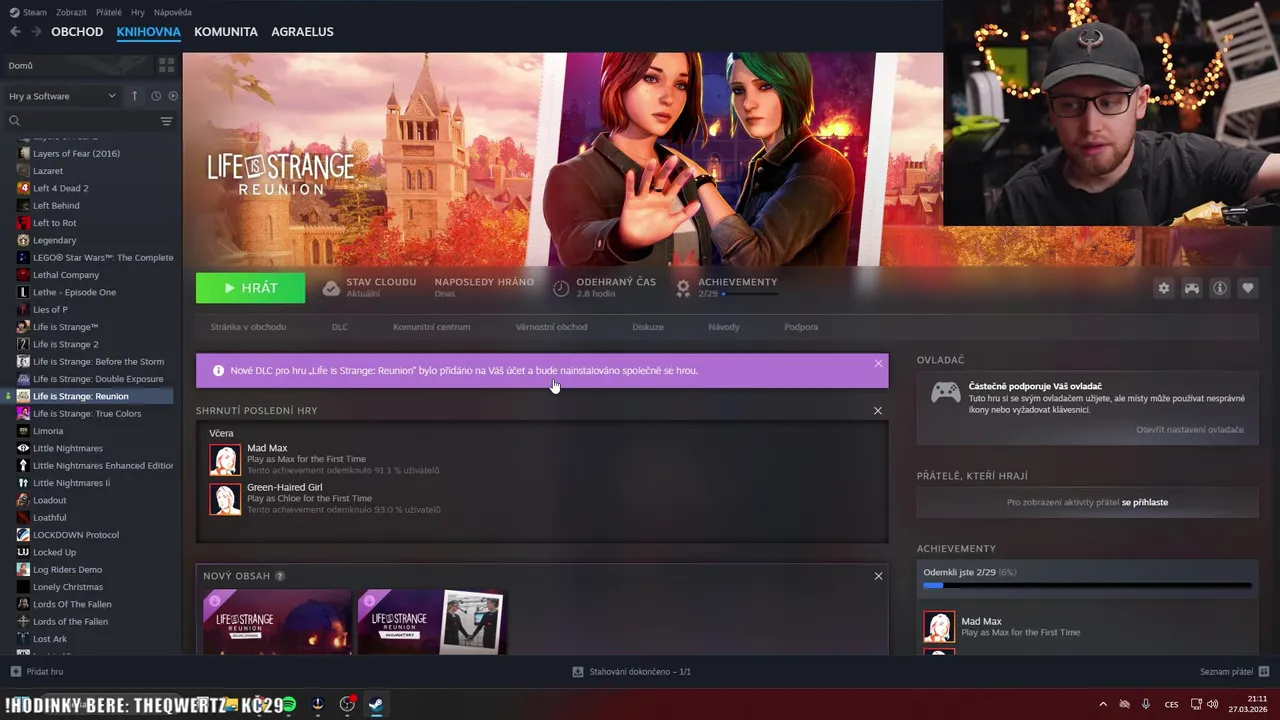Go to the KOMUNITA tab

click(226, 32)
